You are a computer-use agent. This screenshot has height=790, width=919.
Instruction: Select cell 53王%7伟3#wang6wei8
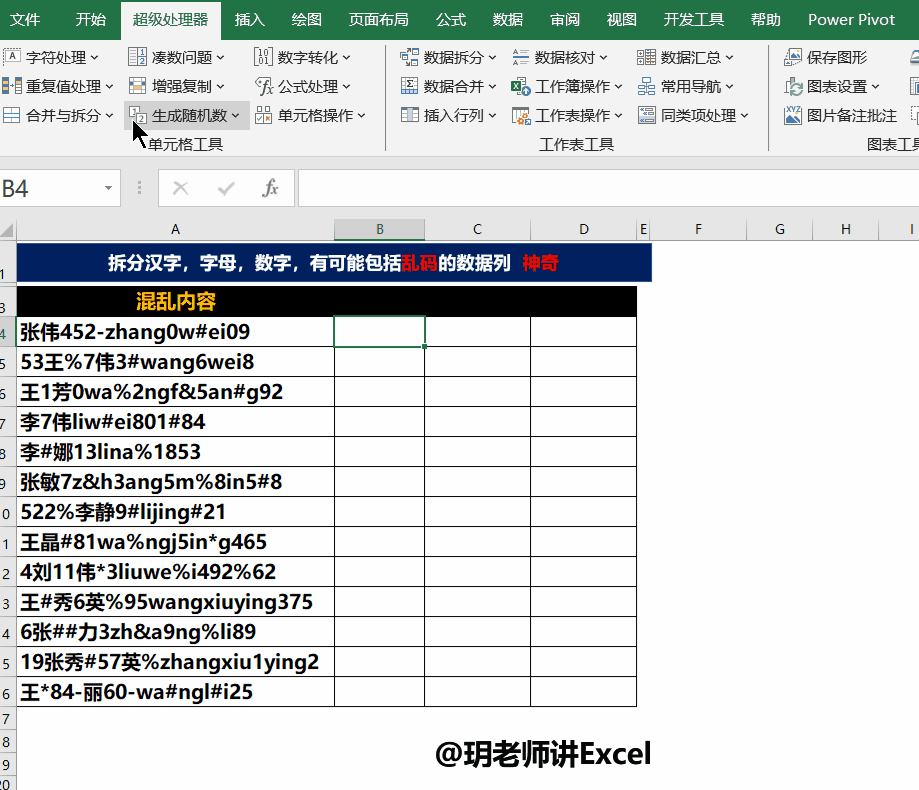tap(175, 362)
